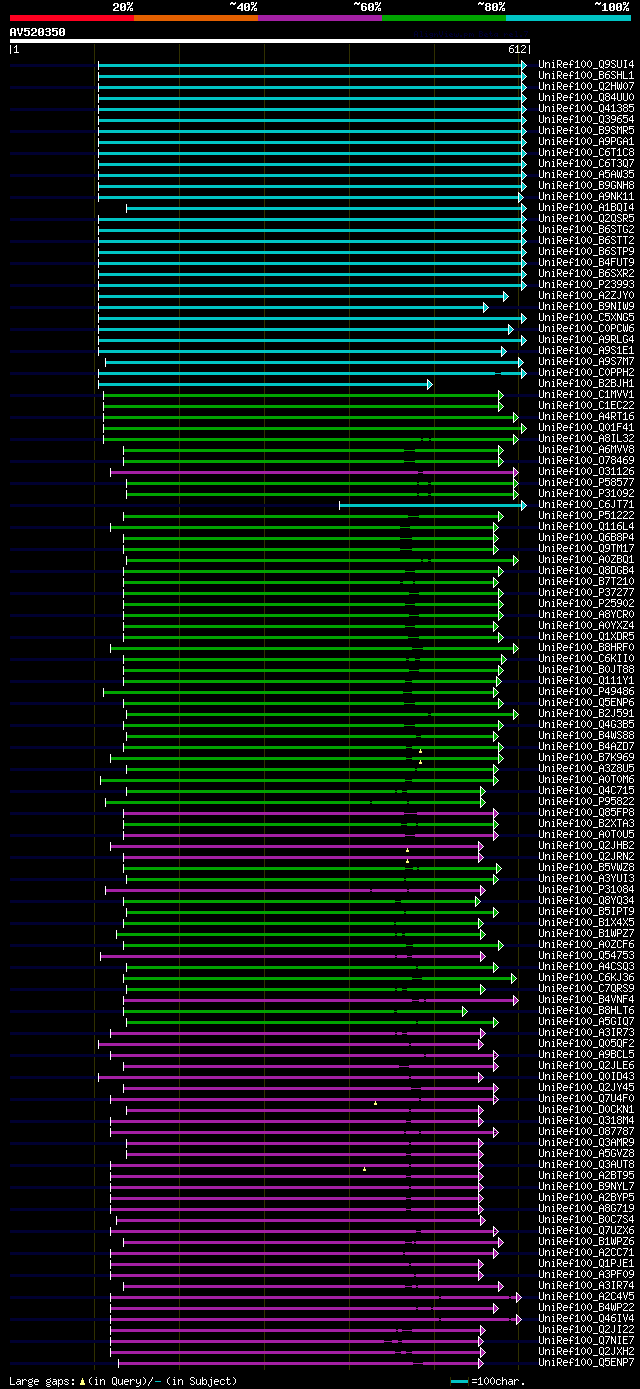The height and width of the screenshot is (1389, 640).
Task: Select the UniRef100_P31084 label
Action: [x=586, y=889]
